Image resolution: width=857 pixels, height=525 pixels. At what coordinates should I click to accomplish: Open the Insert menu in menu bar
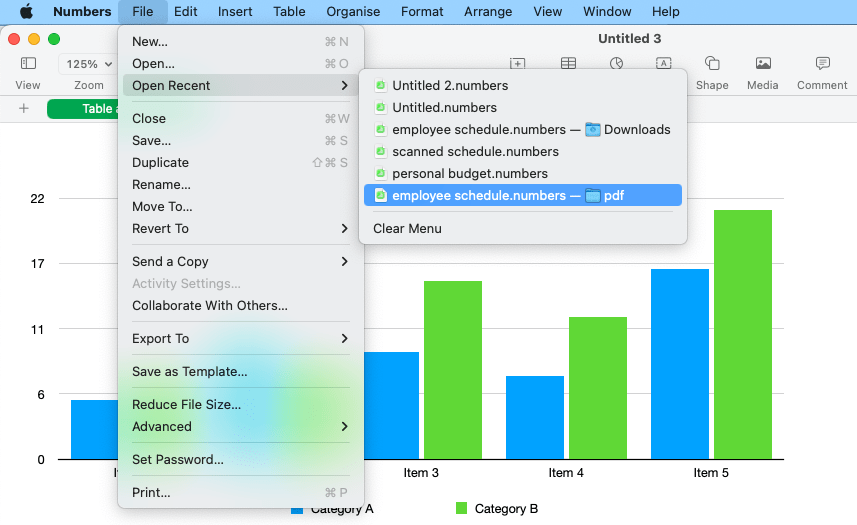[235, 12]
